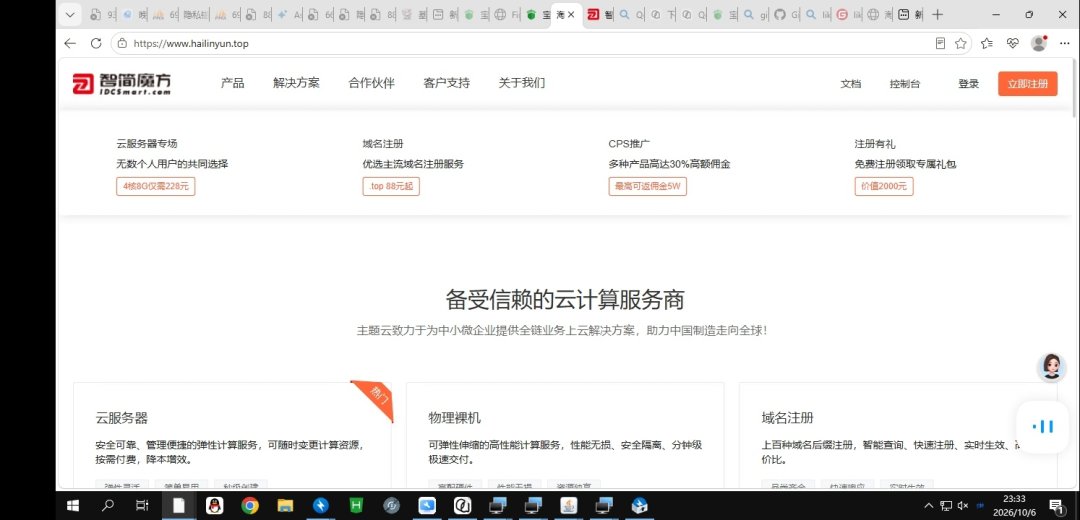
Task: Close the active browser tab
Action: tap(571, 14)
